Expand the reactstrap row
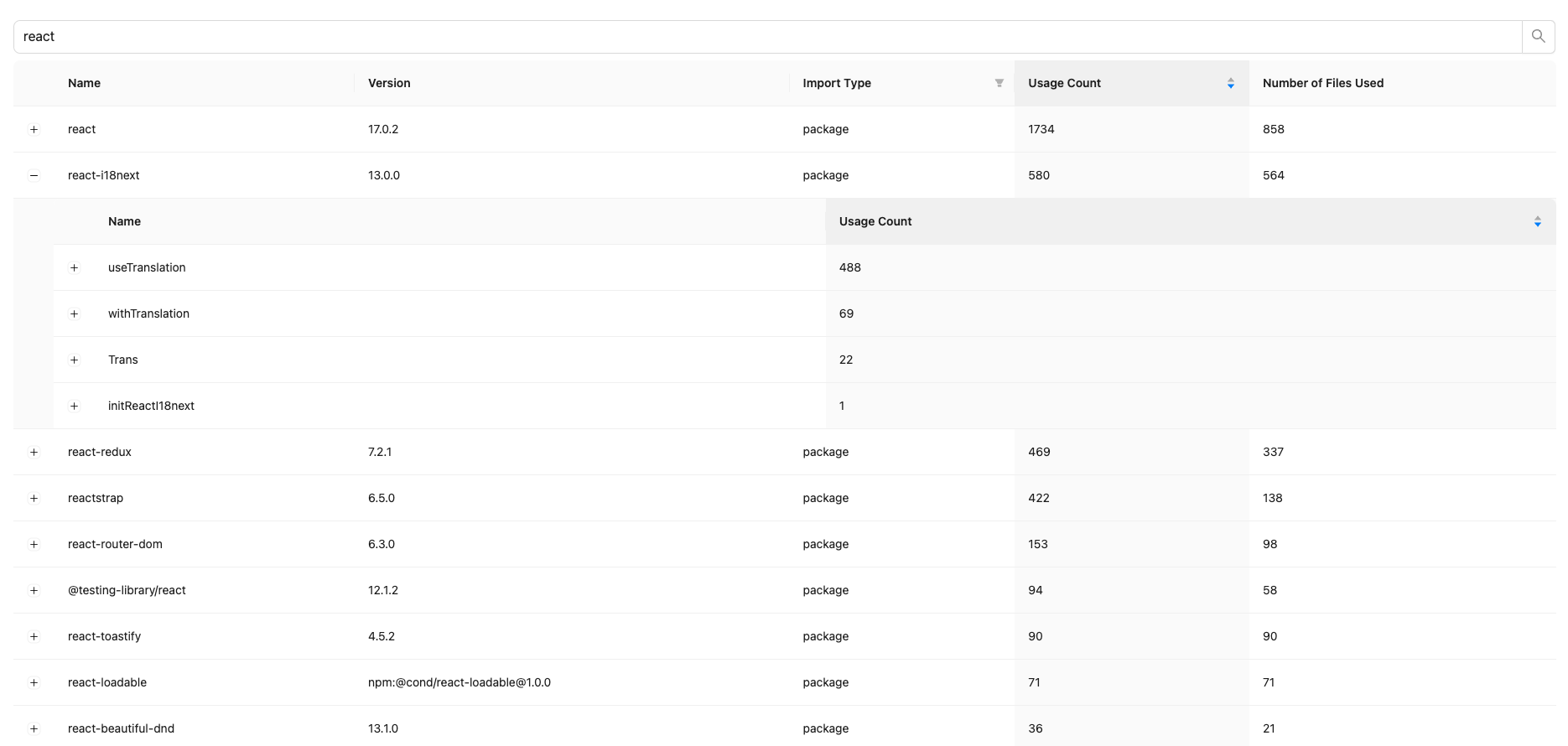This screenshot has width=1568, height=746. click(34, 498)
